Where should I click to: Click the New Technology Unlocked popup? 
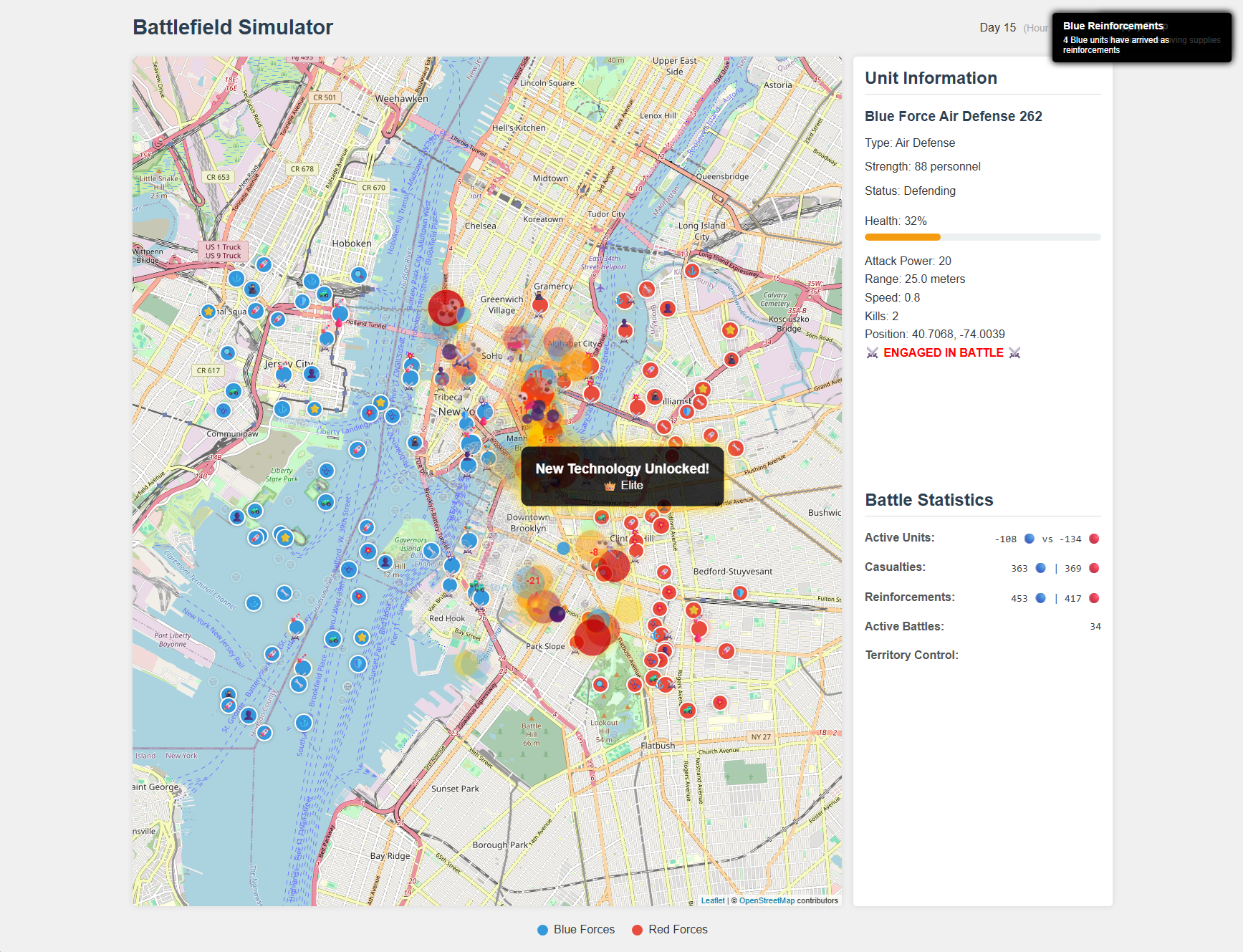[622, 476]
